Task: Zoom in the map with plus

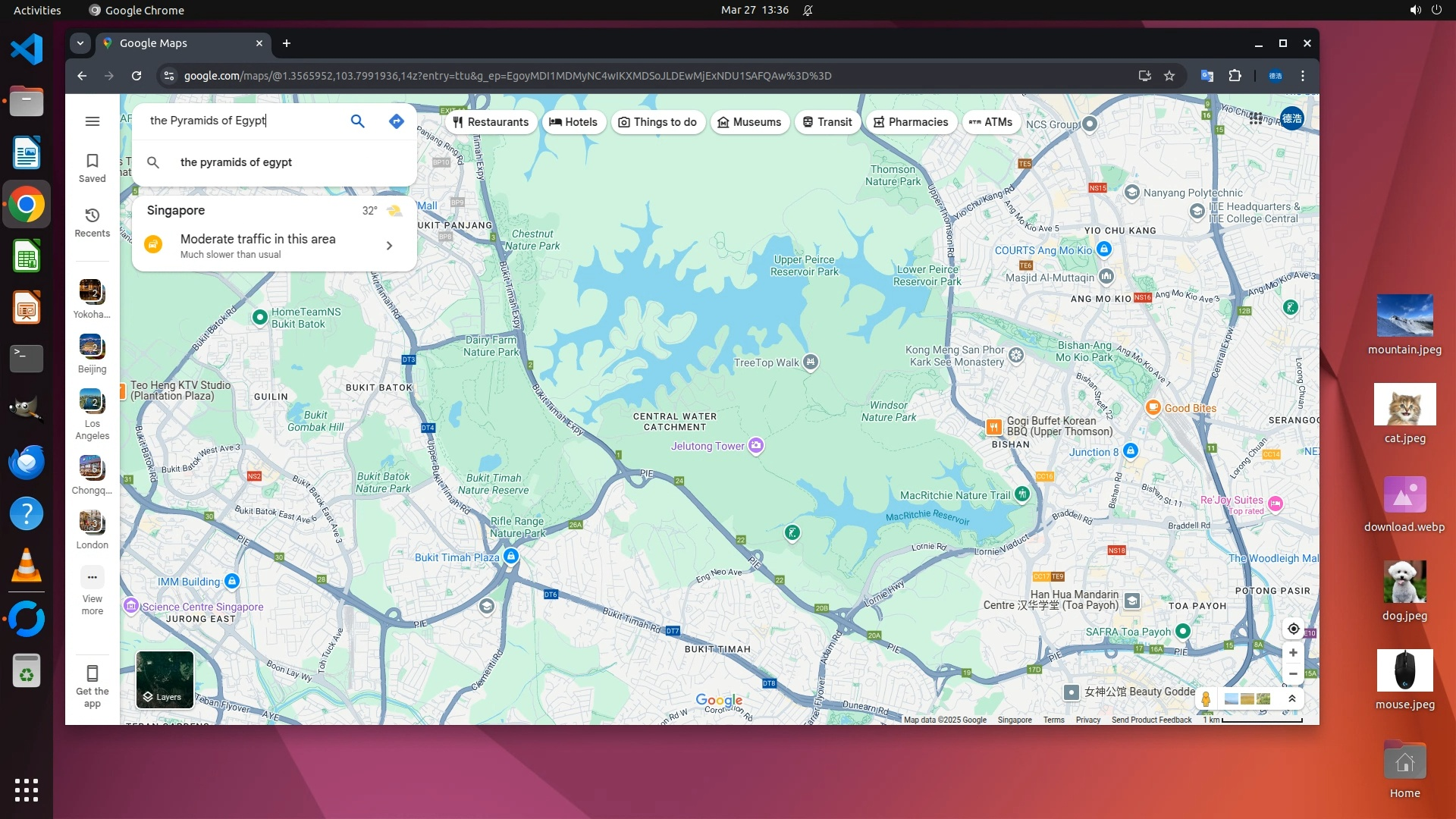Action: pos(1293,653)
